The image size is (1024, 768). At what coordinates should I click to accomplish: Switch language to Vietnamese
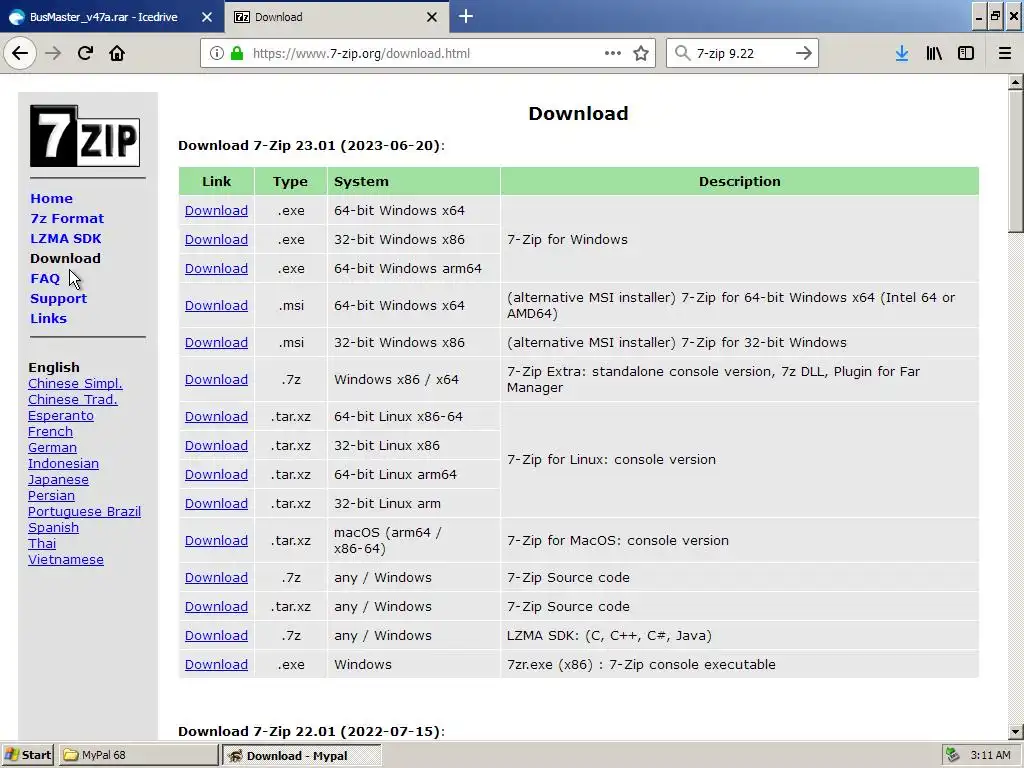65,560
